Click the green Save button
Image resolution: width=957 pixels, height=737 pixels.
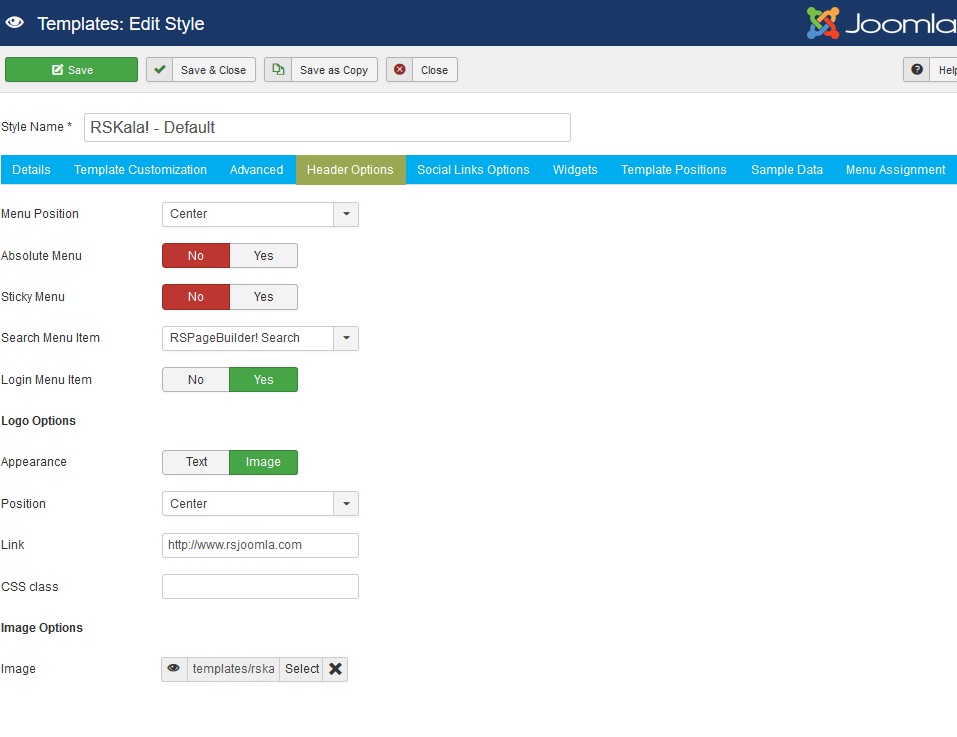(71, 70)
